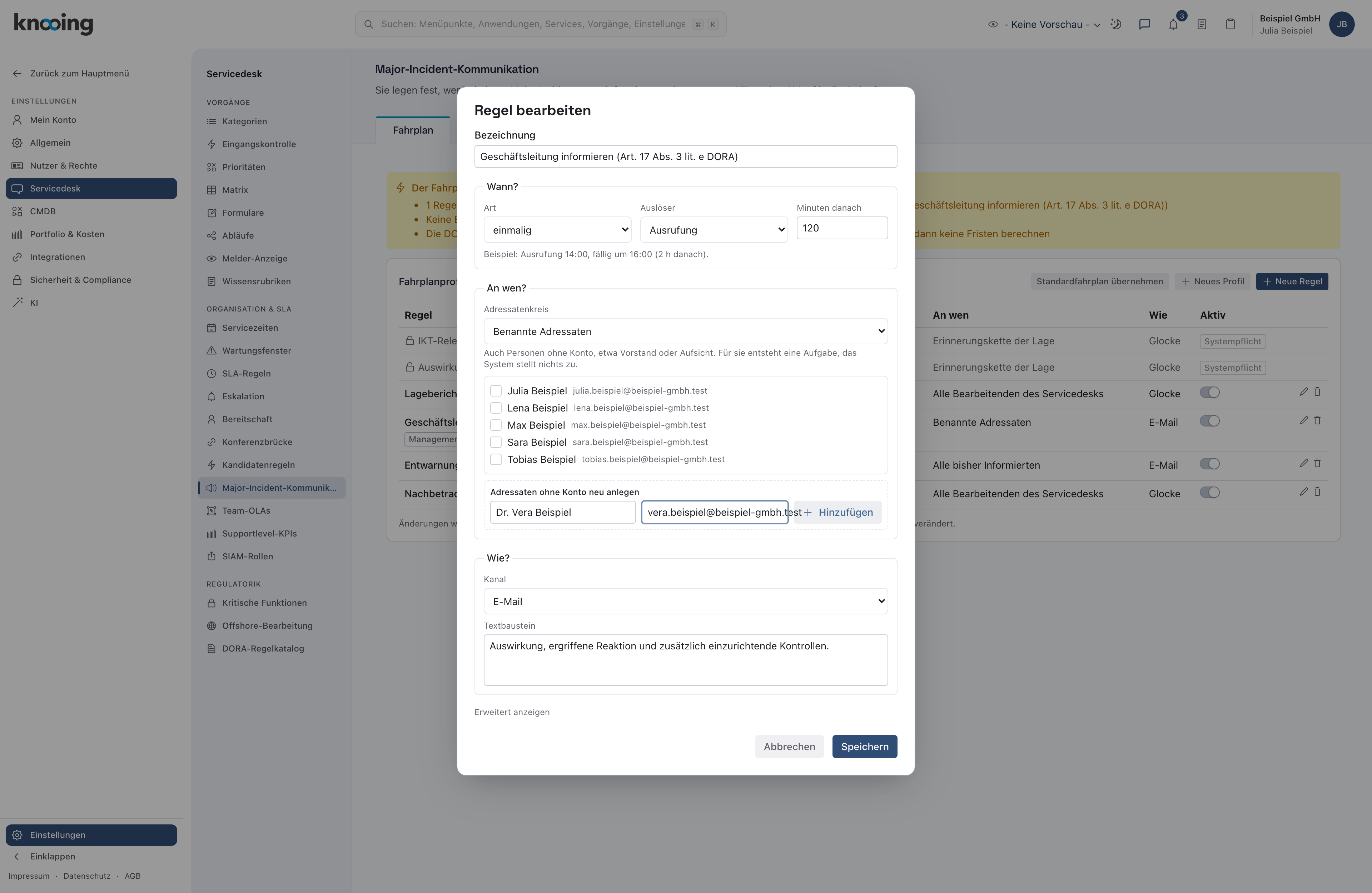Edit the Entwarnung rule pencil icon
The width and height of the screenshot is (1372, 893).
pos(1303,464)
